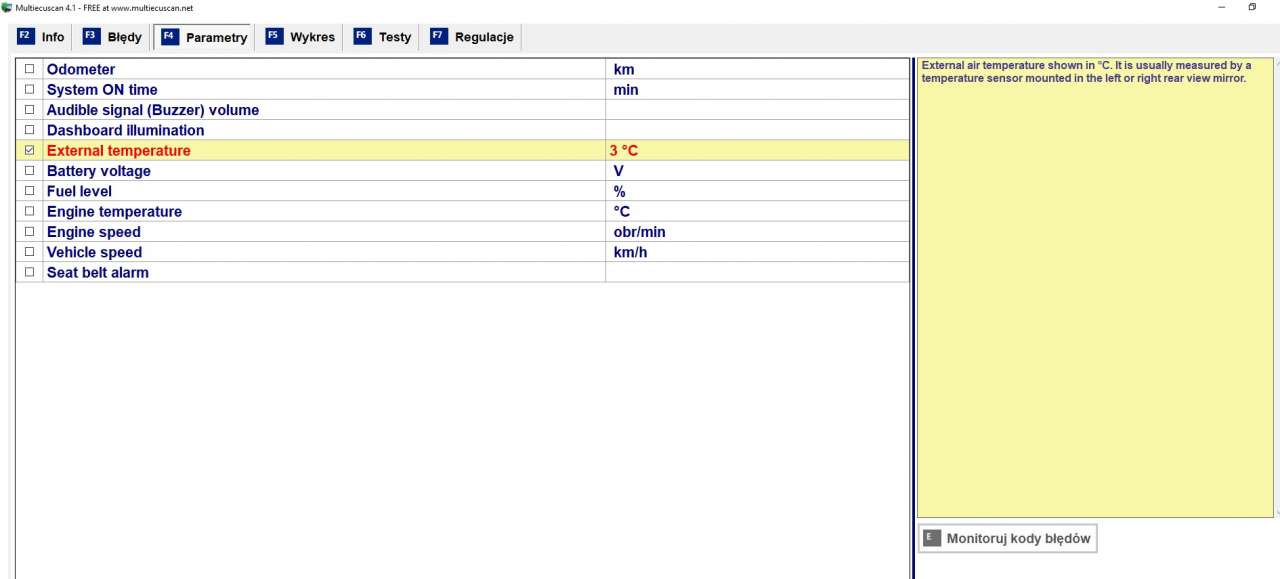Click the F6 icon beside Testy
This screenshot has width=1280, height=579.
click(x=362, y=36)
